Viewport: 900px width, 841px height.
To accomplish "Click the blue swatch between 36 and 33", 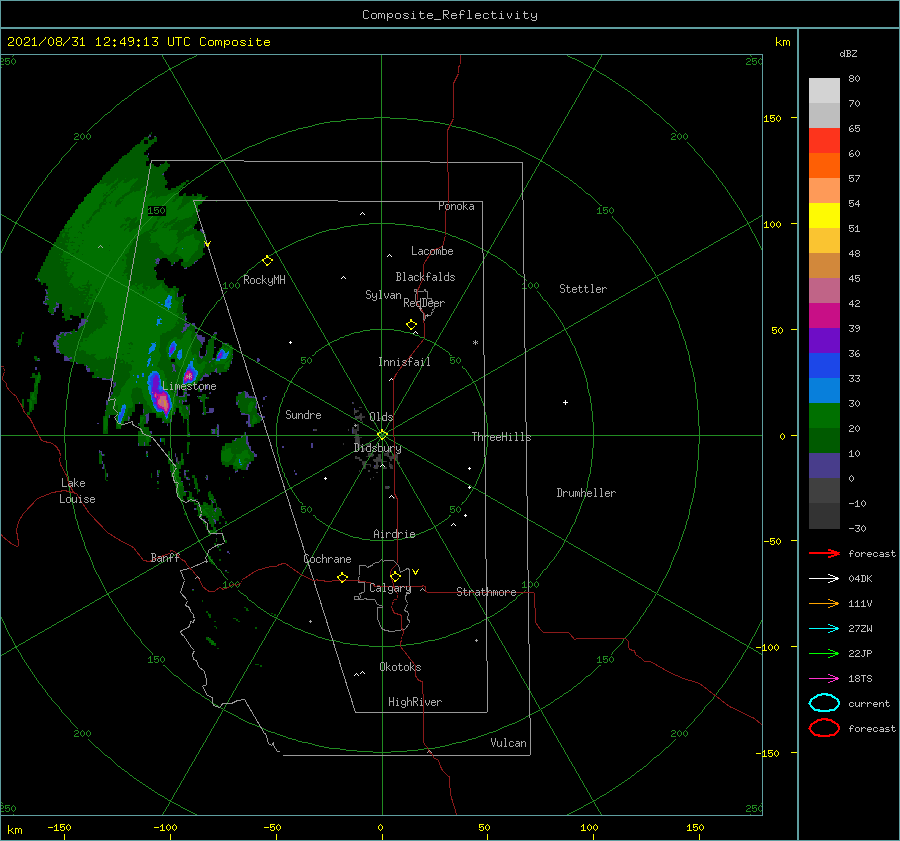I will click(824, 365).
